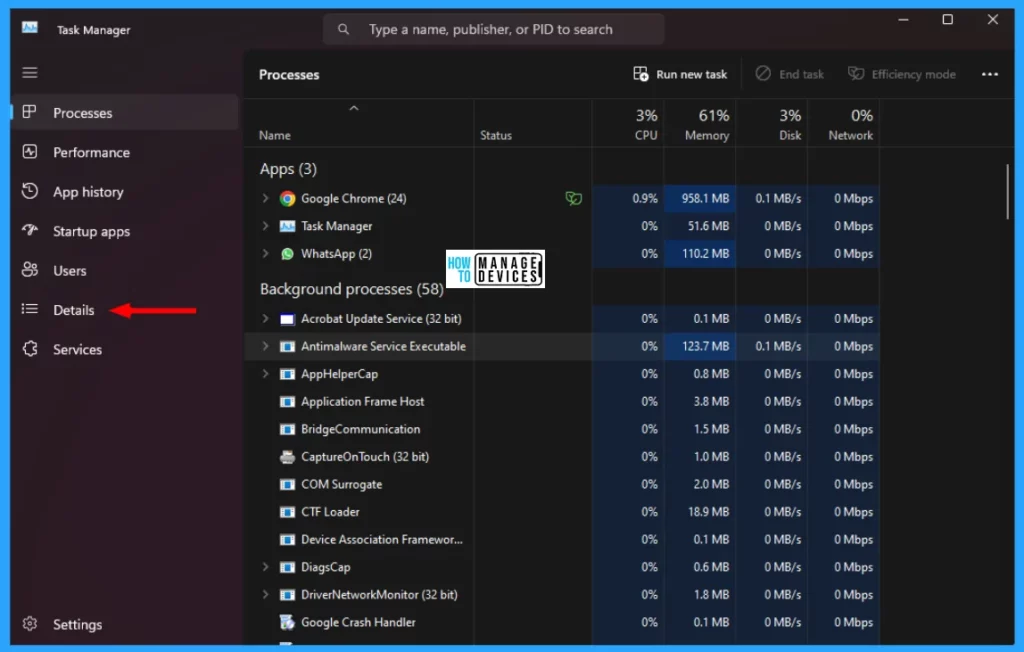The width and height of the screenshot is (1024, 652).
Task: Expand the Google Chrome process group
Action: click(x=265, y=198)
